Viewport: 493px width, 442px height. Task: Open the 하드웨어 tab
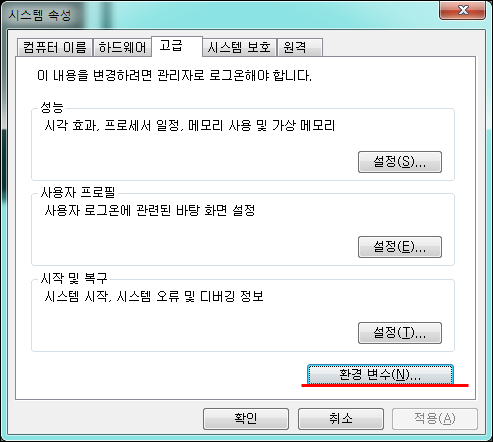(122, 47)
